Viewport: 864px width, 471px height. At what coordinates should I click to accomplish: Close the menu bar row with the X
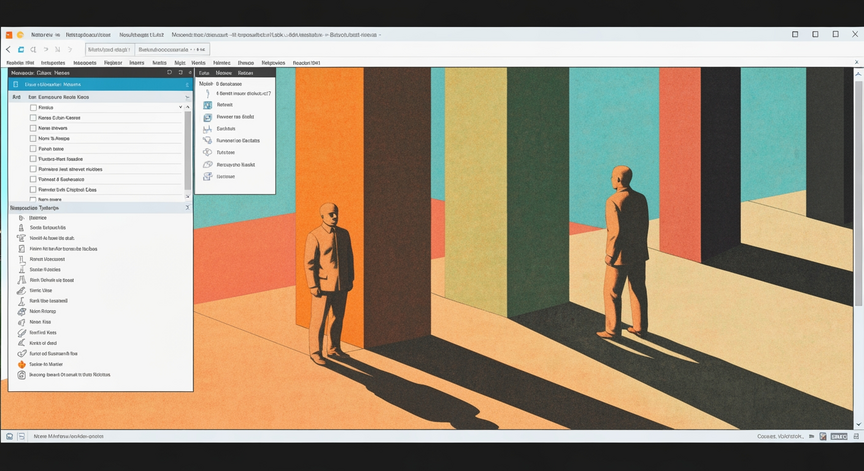pyautogui.click(x=856, y=62)
